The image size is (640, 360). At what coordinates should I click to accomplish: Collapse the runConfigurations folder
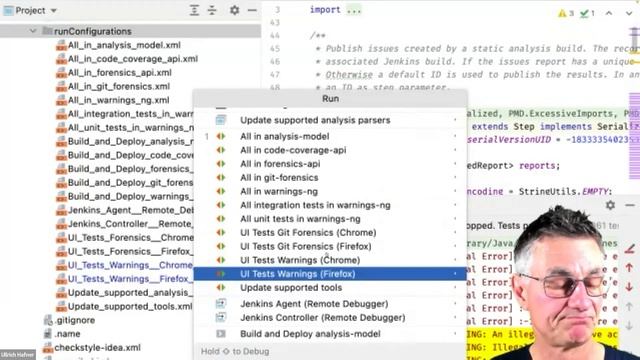pyautogui.click(x=33, y=31)
